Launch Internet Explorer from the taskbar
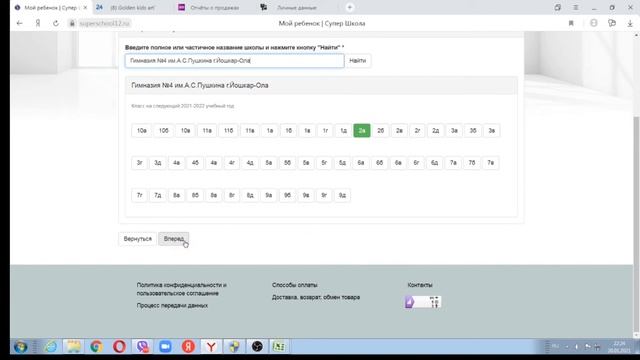Viewport: 640px width, 360px height. [x=51, y=347]
